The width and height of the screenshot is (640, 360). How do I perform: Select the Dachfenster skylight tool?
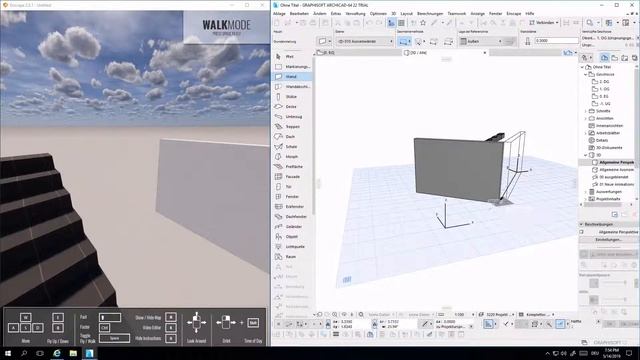pos(292,217)
